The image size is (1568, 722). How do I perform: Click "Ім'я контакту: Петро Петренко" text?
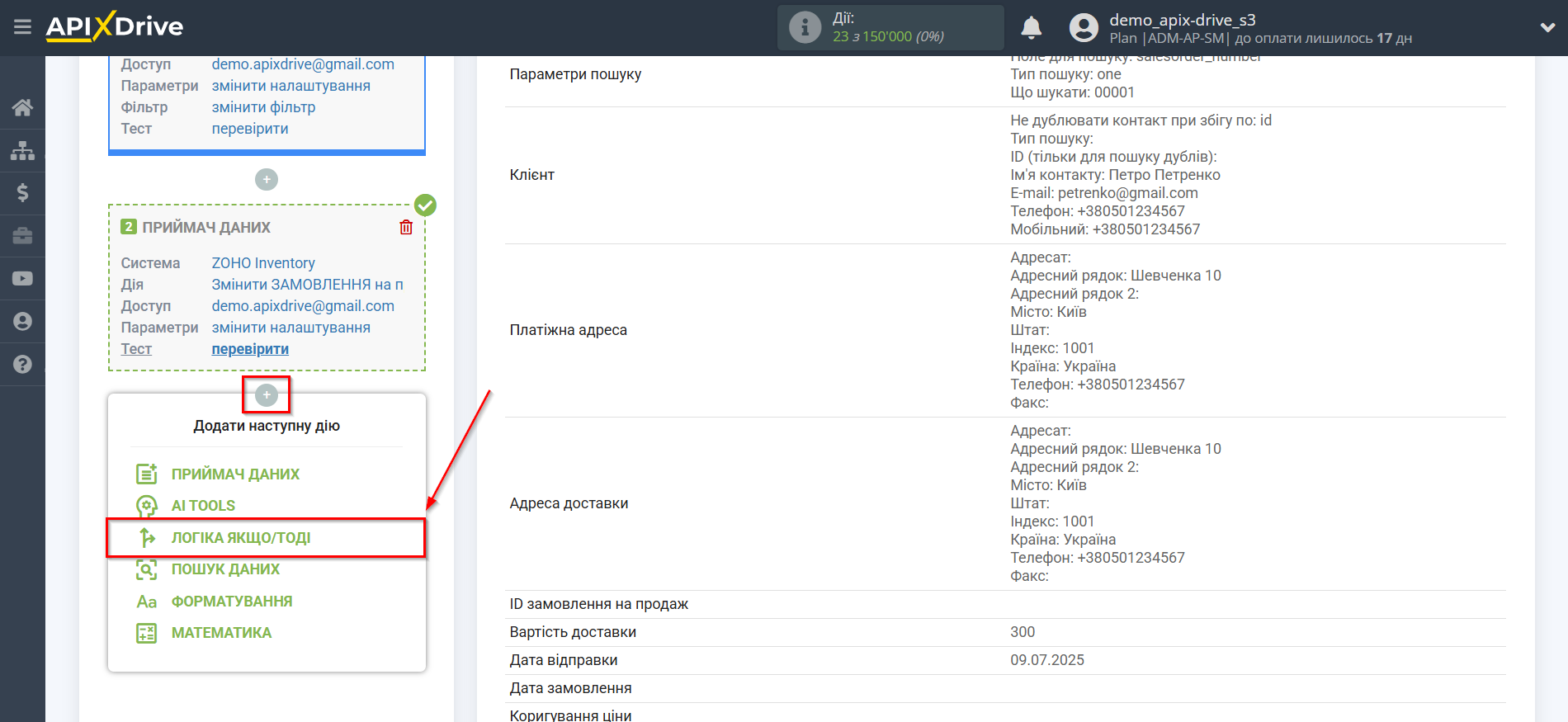click(x=1115, y=175)
